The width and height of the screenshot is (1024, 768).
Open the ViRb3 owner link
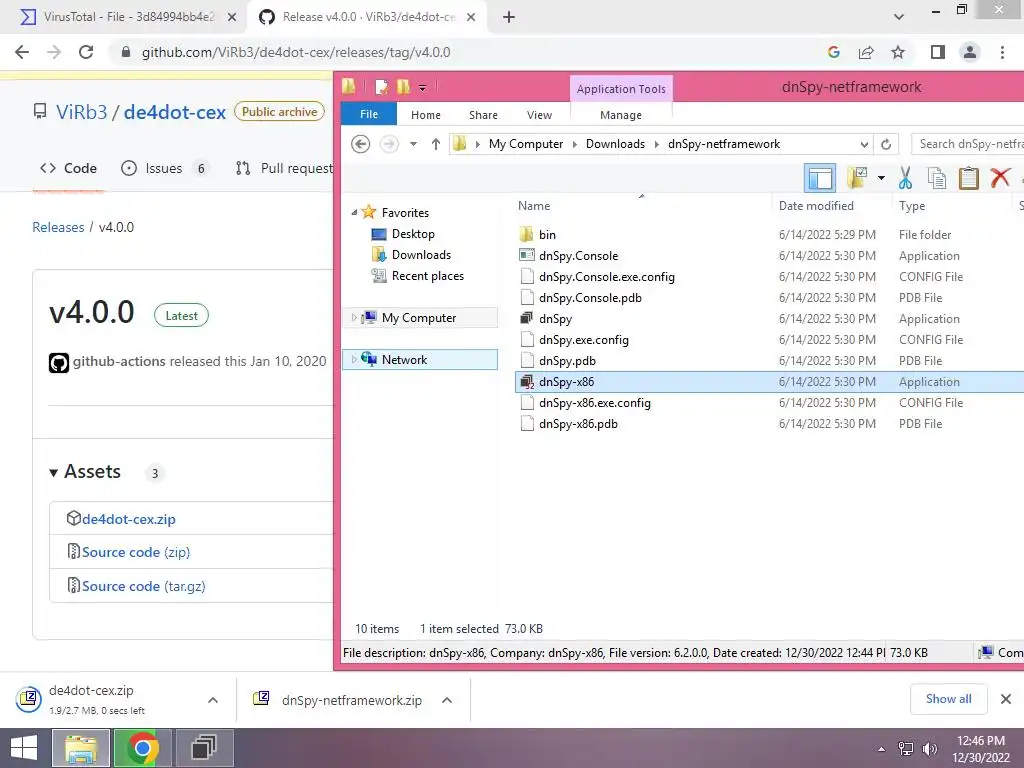pos(81,112)
